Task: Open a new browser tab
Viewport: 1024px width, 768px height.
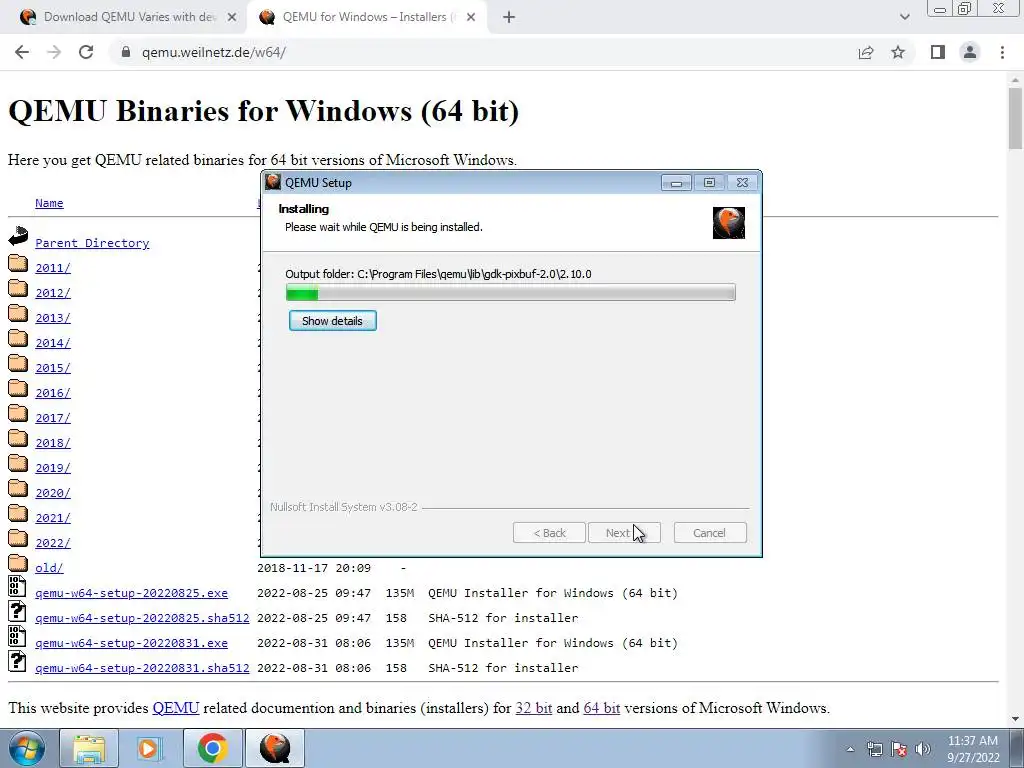Action: point(509,17)
